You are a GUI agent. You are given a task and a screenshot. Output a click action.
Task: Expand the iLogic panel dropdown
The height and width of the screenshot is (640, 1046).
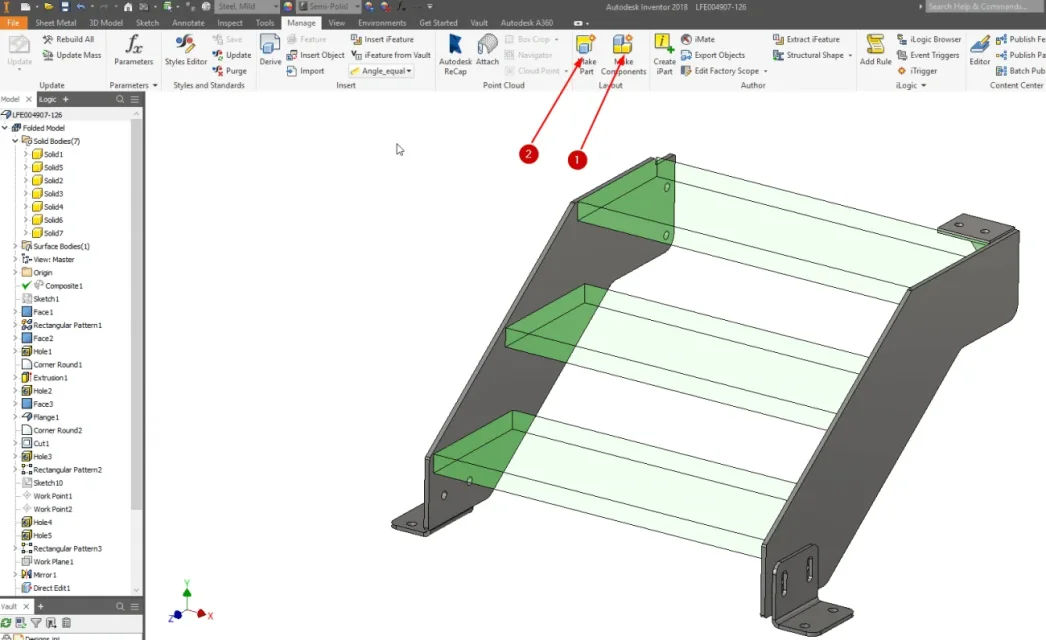tap(923, 85)
